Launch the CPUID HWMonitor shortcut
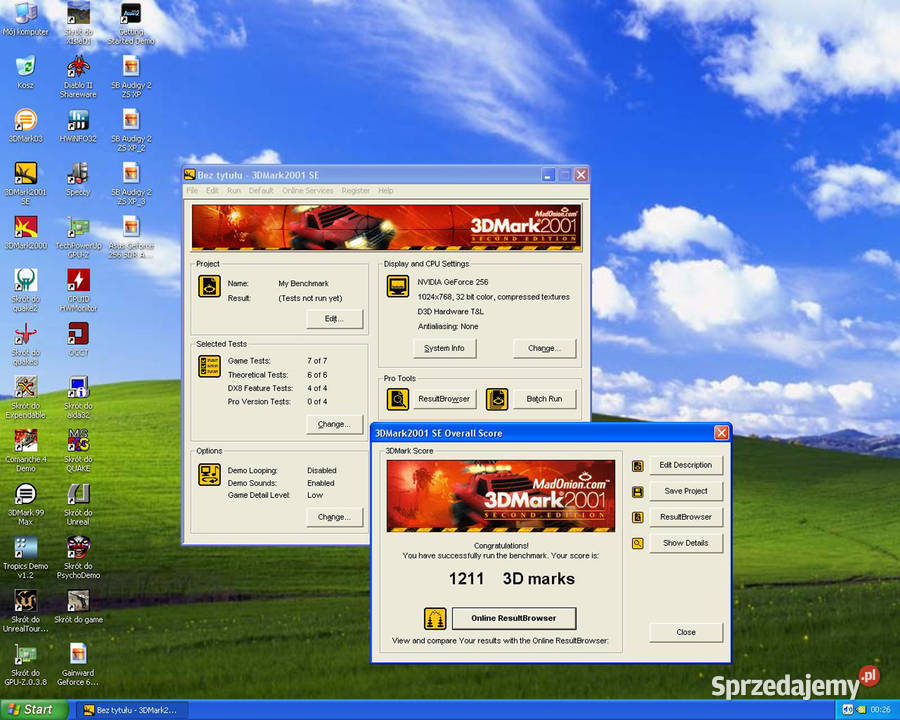 78,290
